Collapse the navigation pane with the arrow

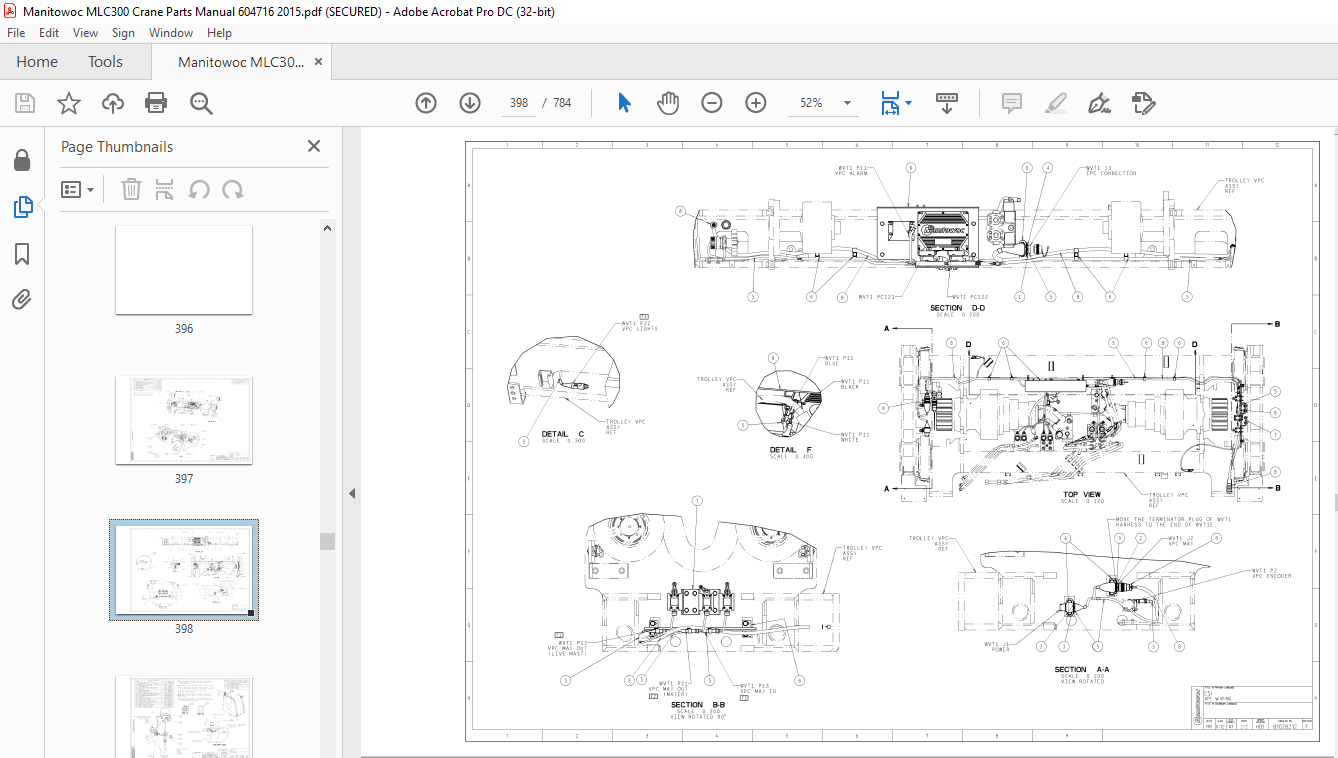point(351,494)
